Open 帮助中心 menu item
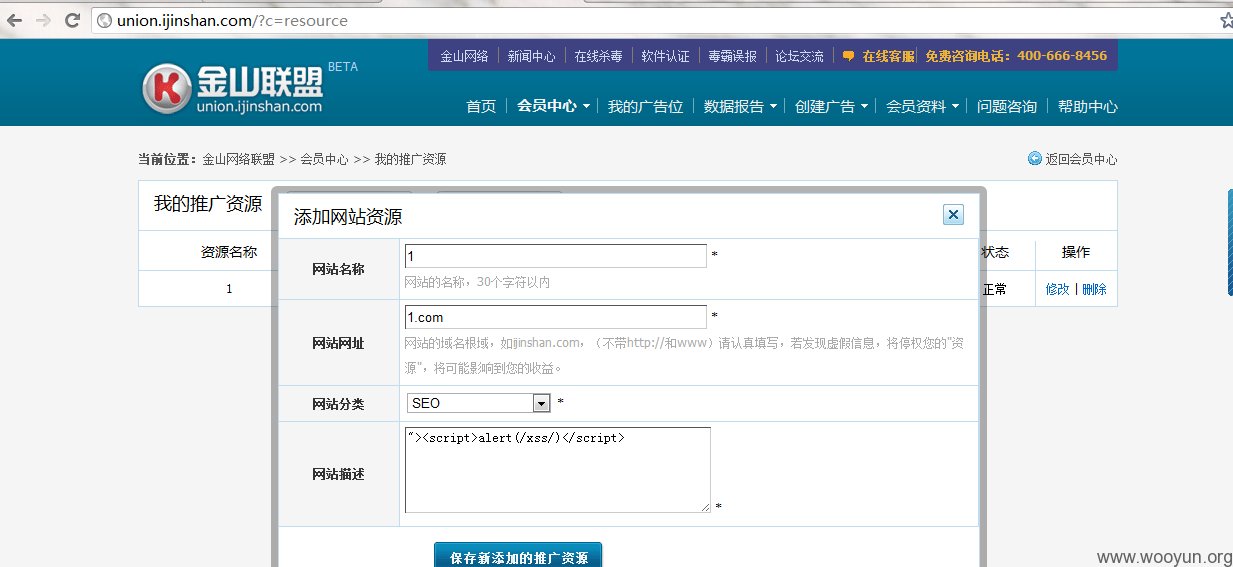The height and width of the screenshot is (567, 1233). [x=1088, y=106]
